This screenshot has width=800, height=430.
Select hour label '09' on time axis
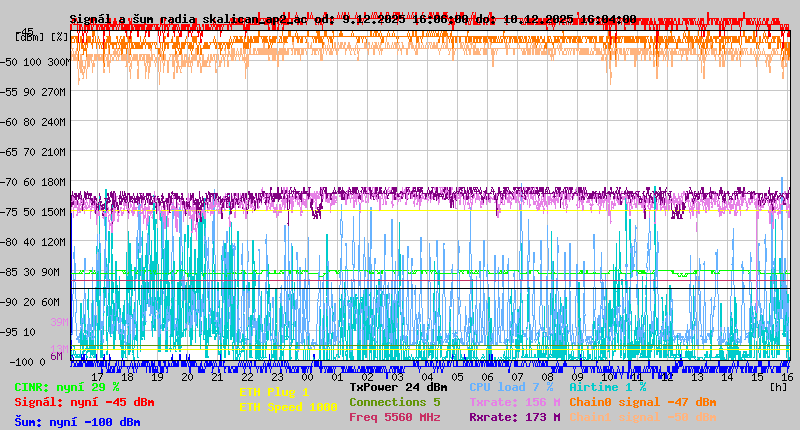(x=577, y=377)
